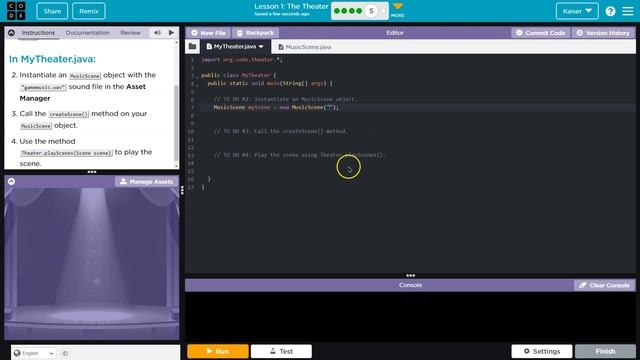Click the Test button

click(x=281, y=351)
